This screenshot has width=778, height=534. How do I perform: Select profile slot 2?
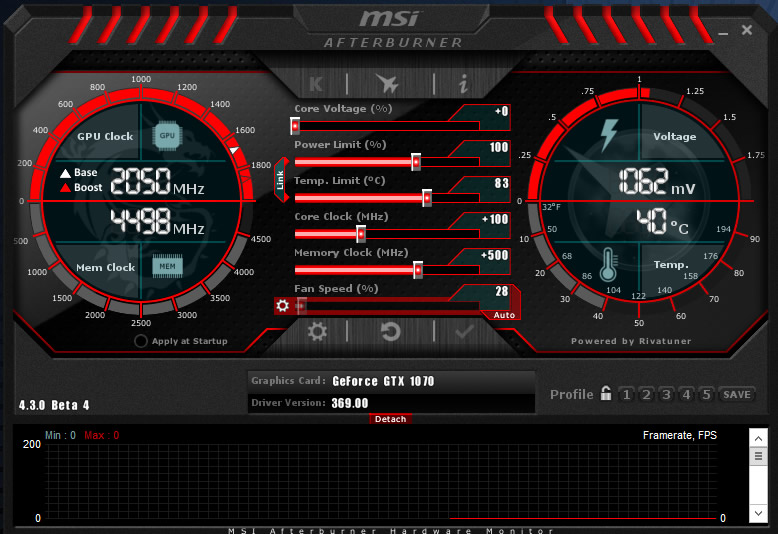(647, 395)
